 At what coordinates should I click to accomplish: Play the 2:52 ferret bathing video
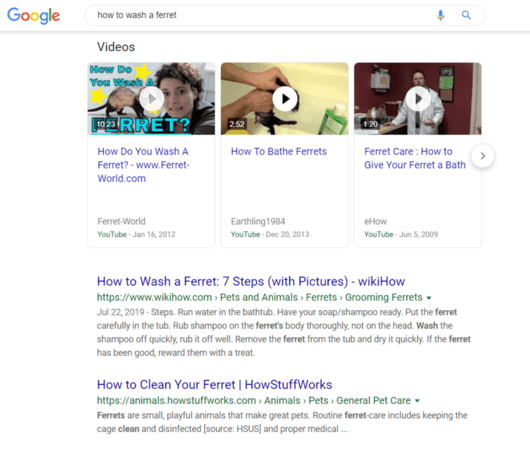point(285,99)
